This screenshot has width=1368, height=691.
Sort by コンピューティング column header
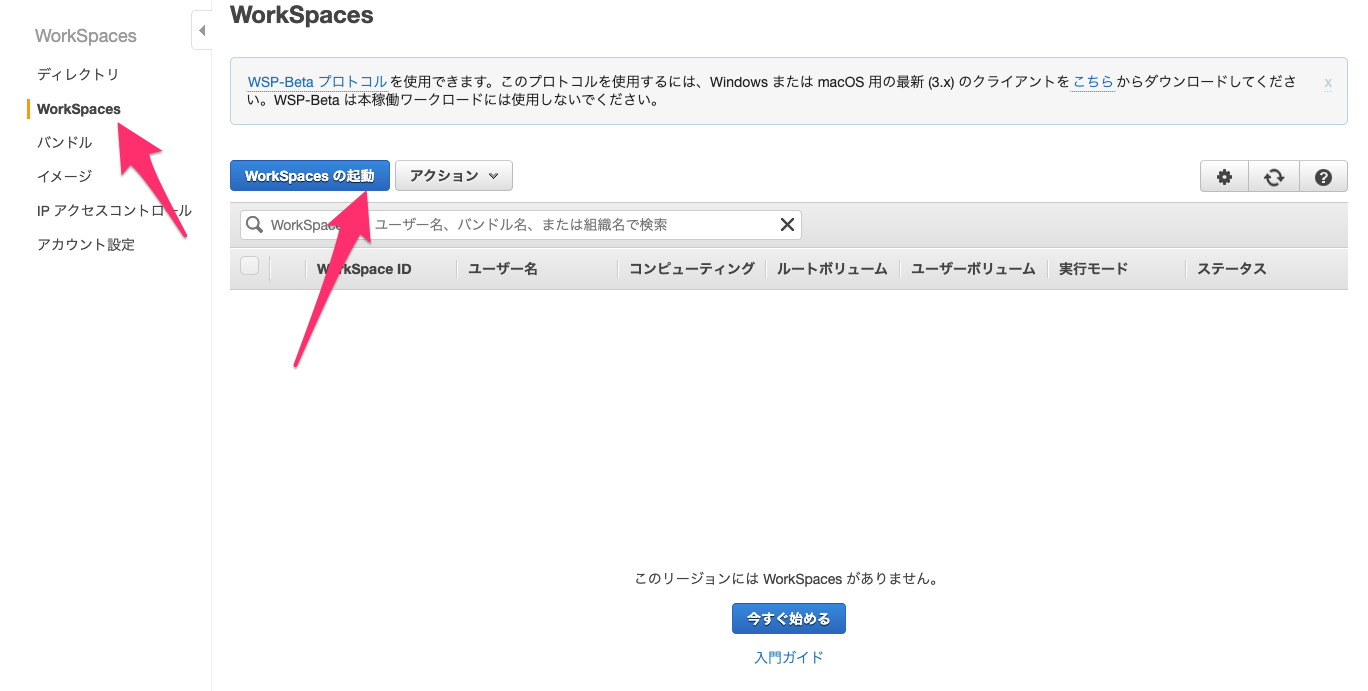(x=692, y=269)
